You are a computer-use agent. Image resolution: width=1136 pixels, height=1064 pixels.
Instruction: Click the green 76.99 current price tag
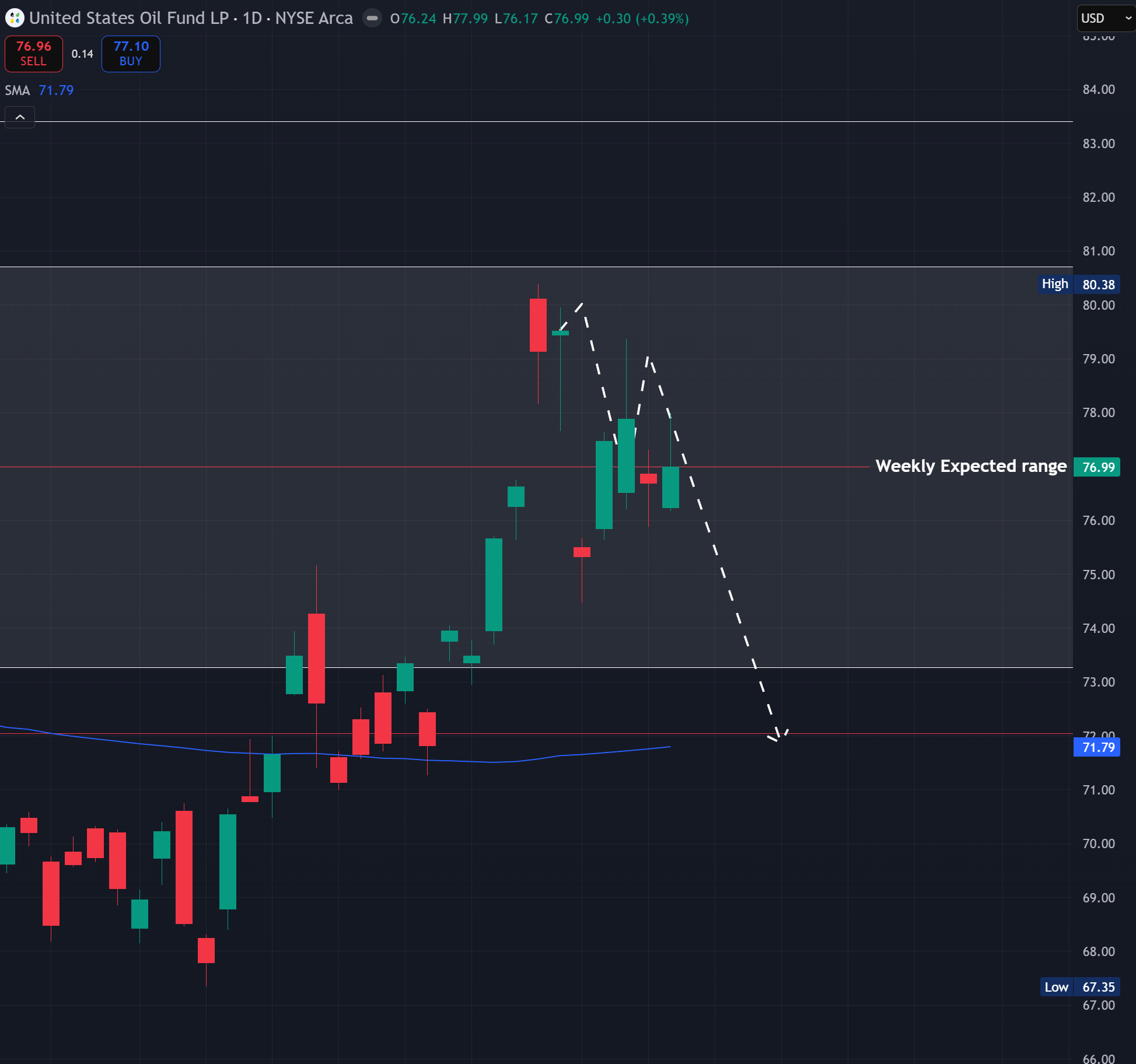1097,467
